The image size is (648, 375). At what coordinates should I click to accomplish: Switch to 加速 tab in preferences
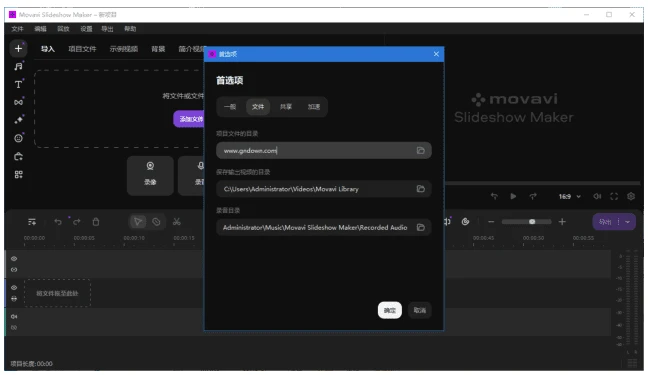click(314, 107)
